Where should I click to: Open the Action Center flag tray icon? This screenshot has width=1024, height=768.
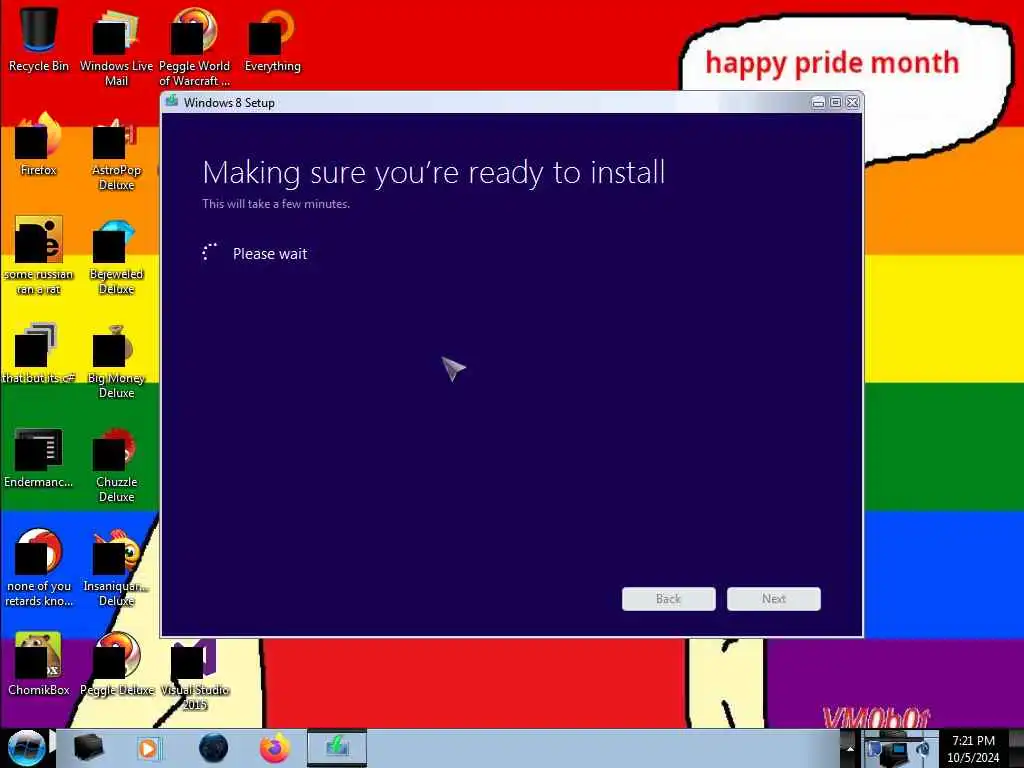[875, 750]
